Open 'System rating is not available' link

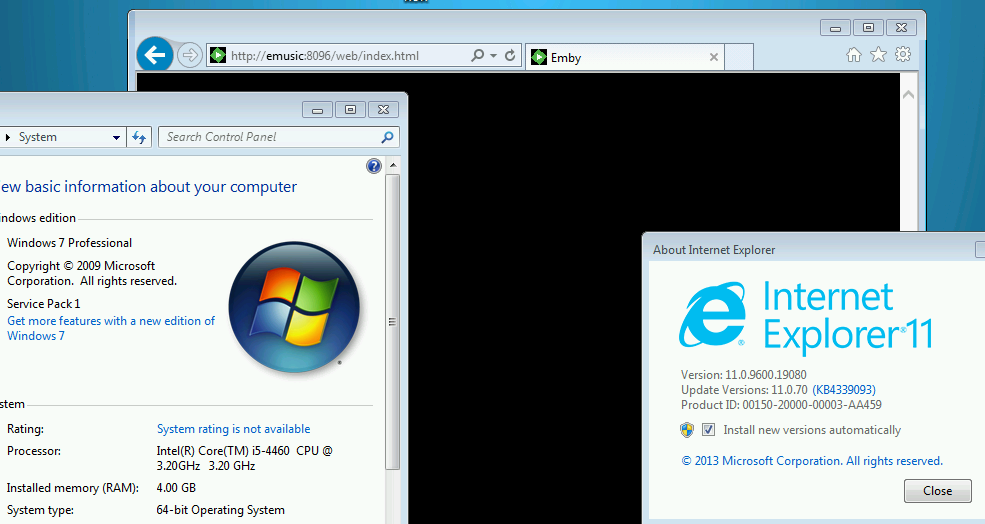point(234,429)
